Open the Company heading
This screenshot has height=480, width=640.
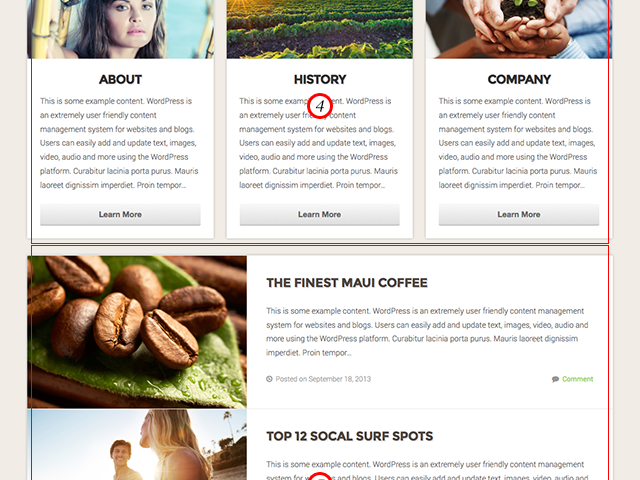point(519,79)
